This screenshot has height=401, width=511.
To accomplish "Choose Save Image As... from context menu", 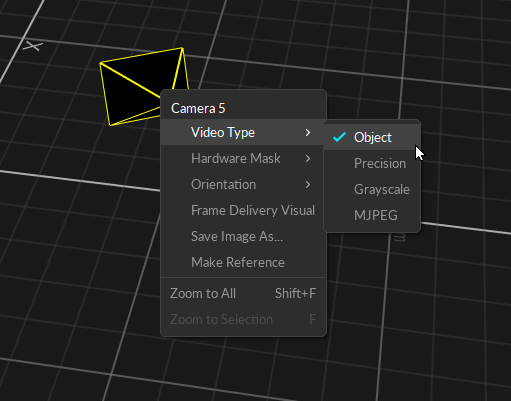I will (x=243, y=236).
